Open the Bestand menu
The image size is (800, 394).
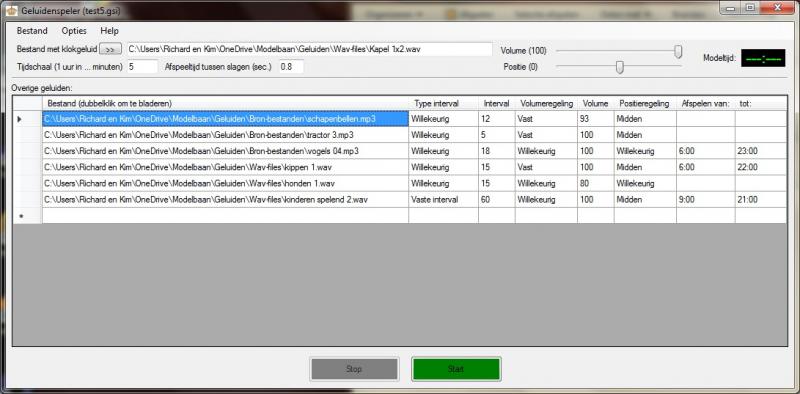(32, 31)
